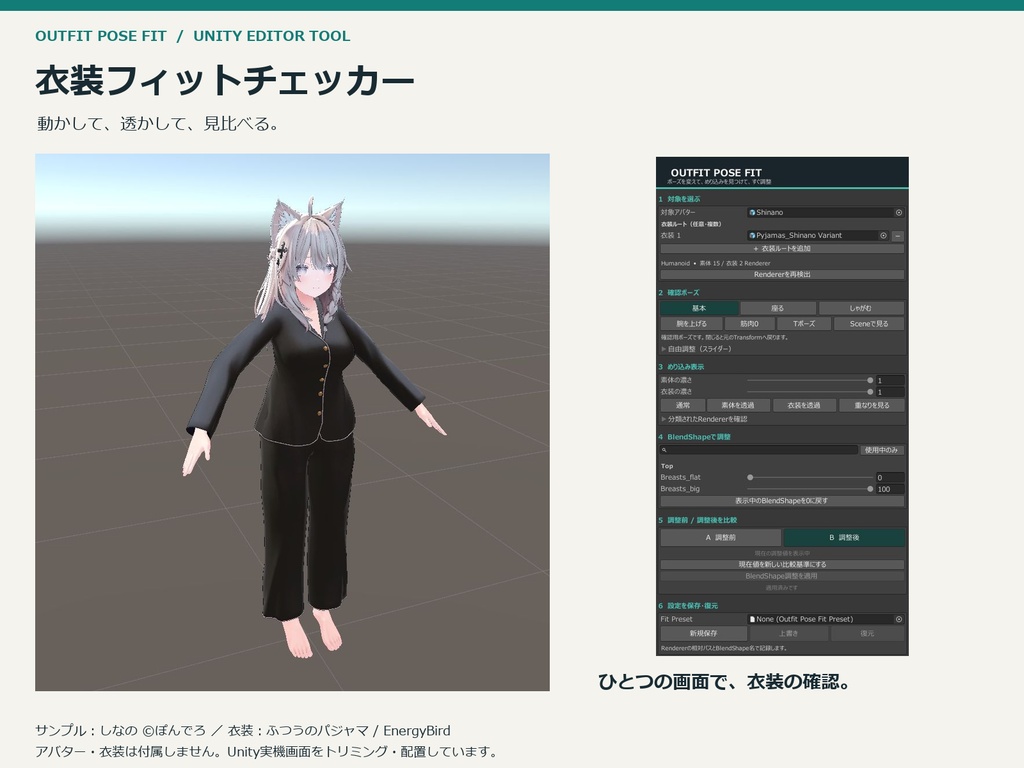Adjust the Breasts_big slider handle

870,489
